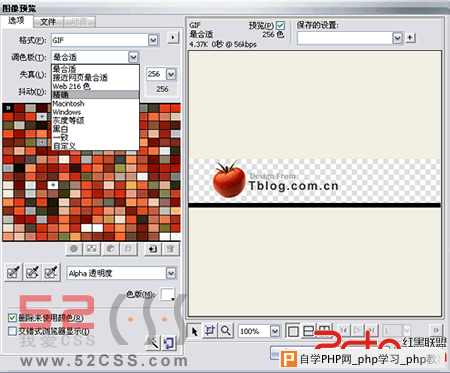Click the add color eyedropper icon
450x373 pixels.
(32, 273)
